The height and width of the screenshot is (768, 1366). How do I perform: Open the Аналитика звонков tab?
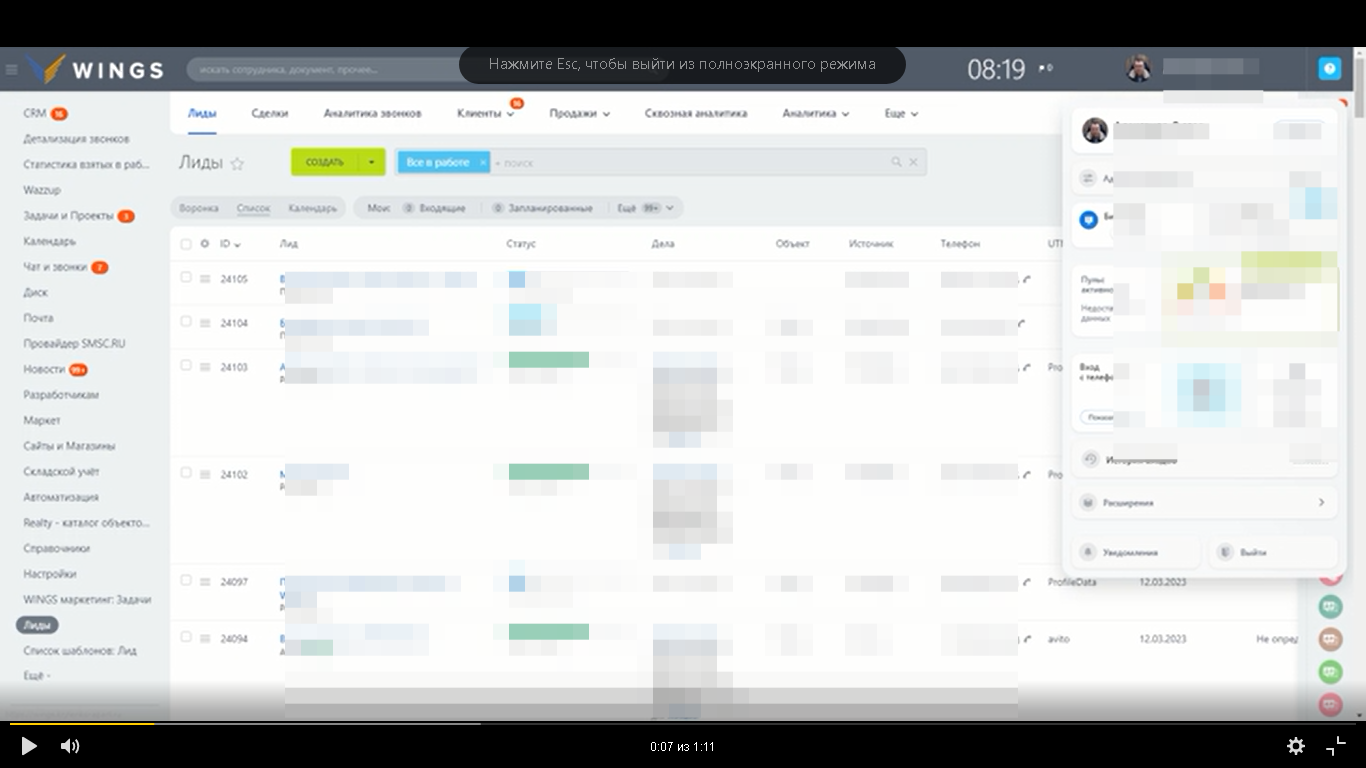[x=372, y=114]
